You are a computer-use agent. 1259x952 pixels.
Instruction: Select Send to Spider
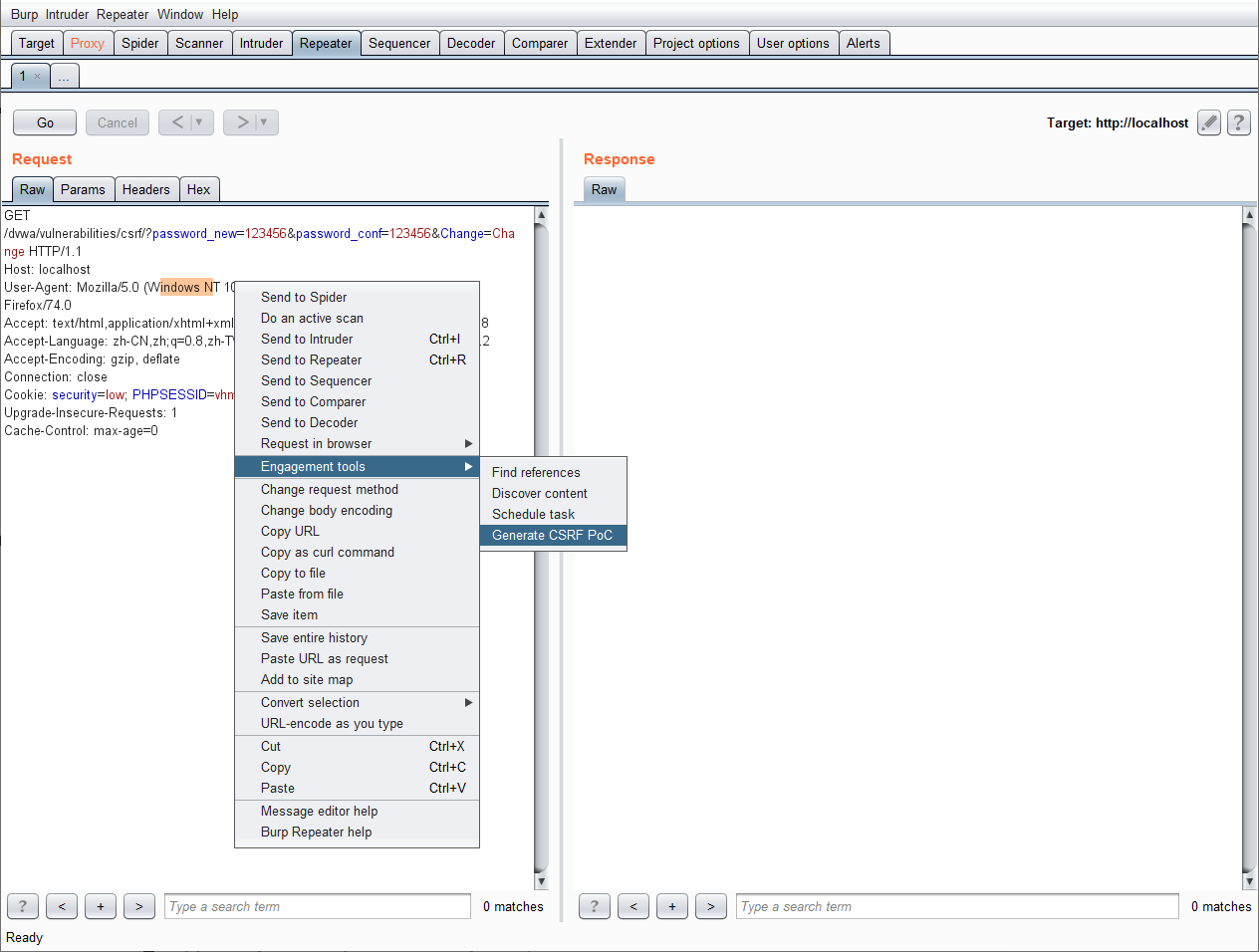click(357, 298)
